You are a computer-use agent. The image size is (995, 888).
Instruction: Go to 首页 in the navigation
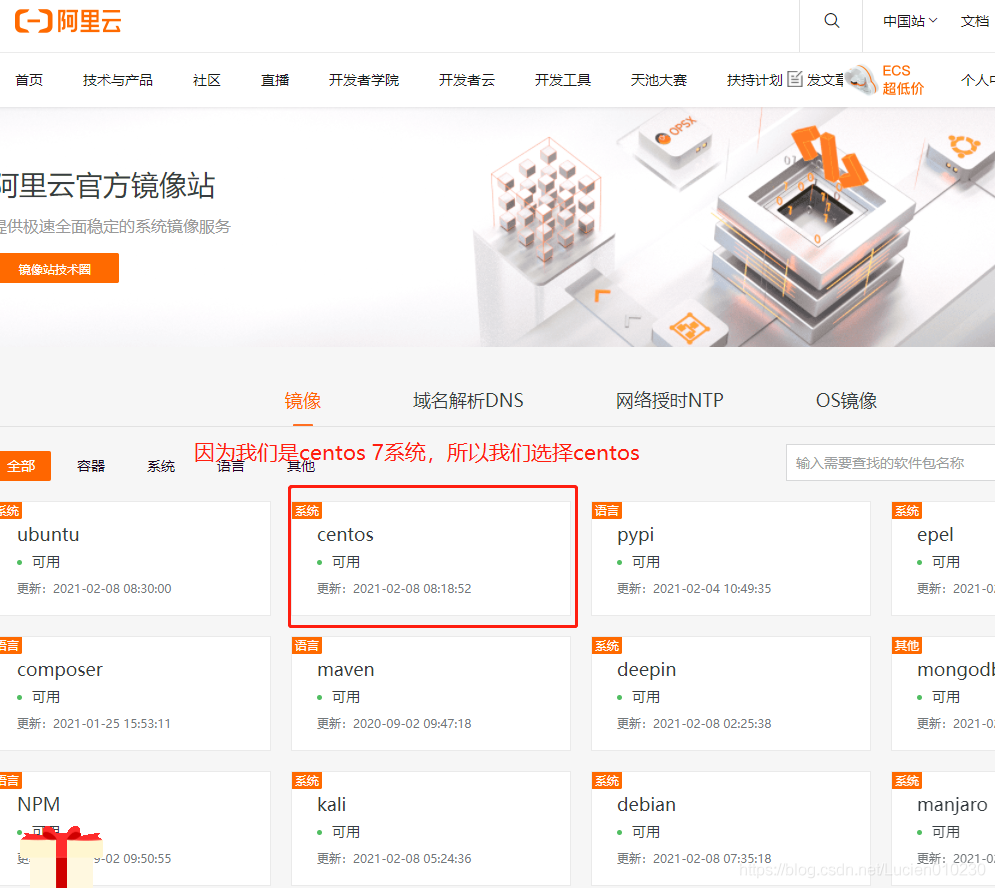[29, 80]
